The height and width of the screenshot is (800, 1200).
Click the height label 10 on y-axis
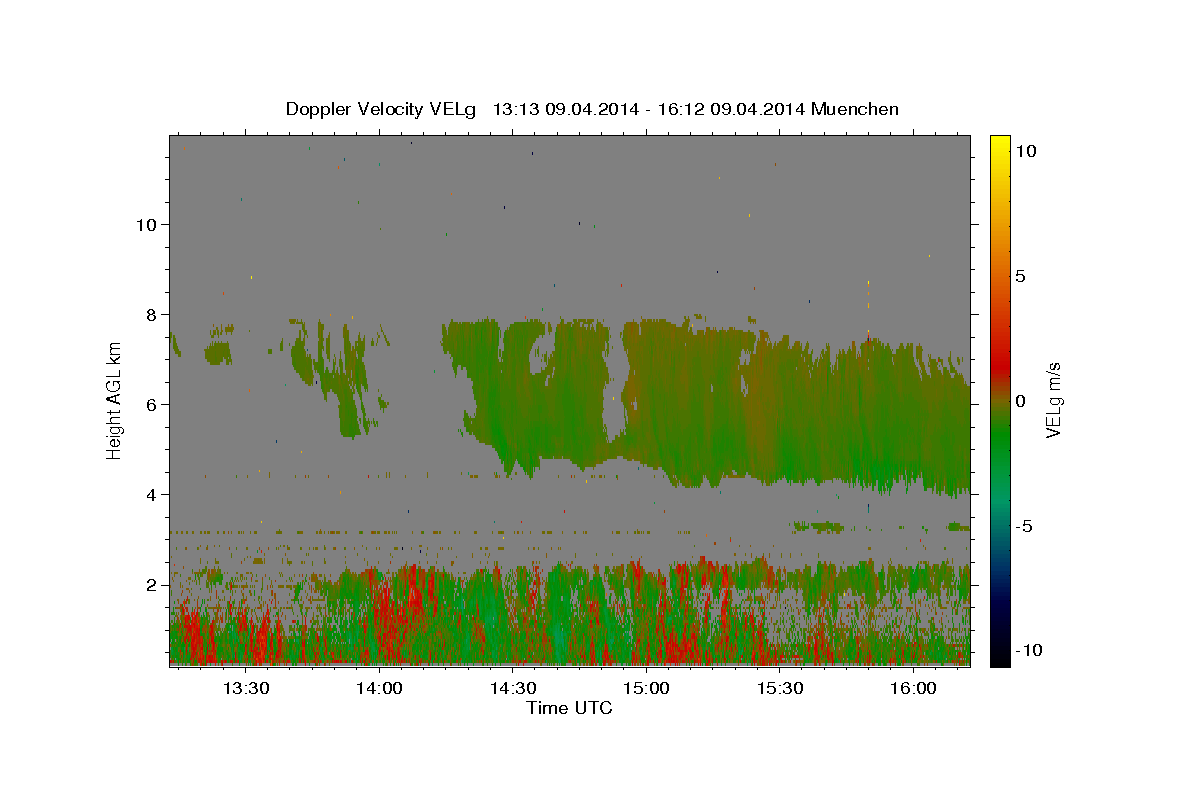[x=146, y=225]
